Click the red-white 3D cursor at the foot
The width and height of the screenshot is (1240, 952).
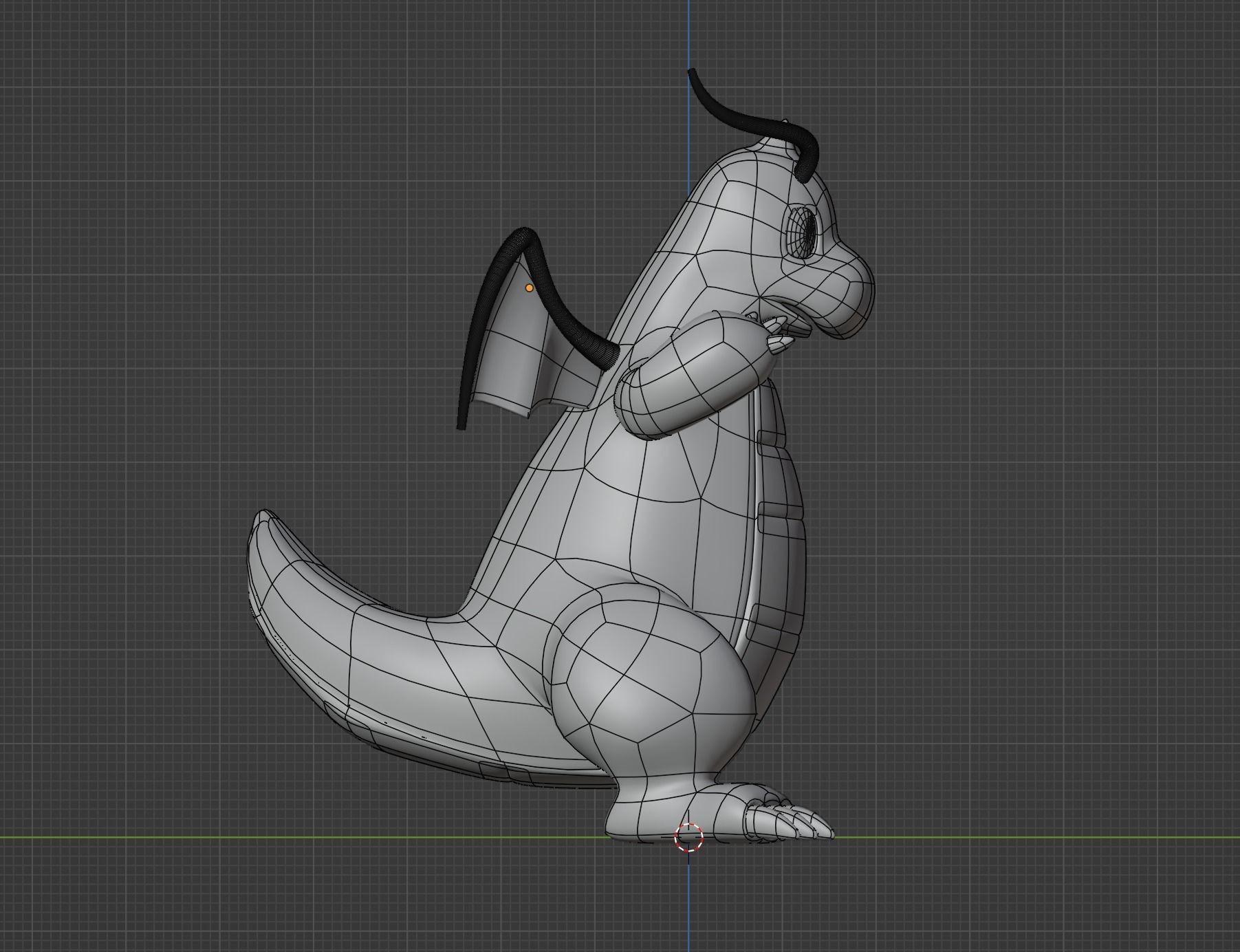(689, 837)
